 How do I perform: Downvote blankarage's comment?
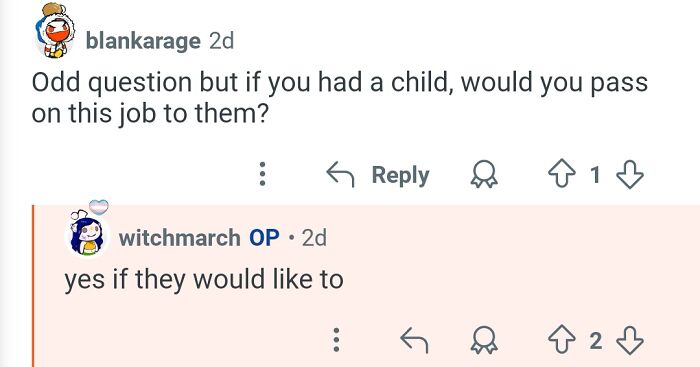629,174
